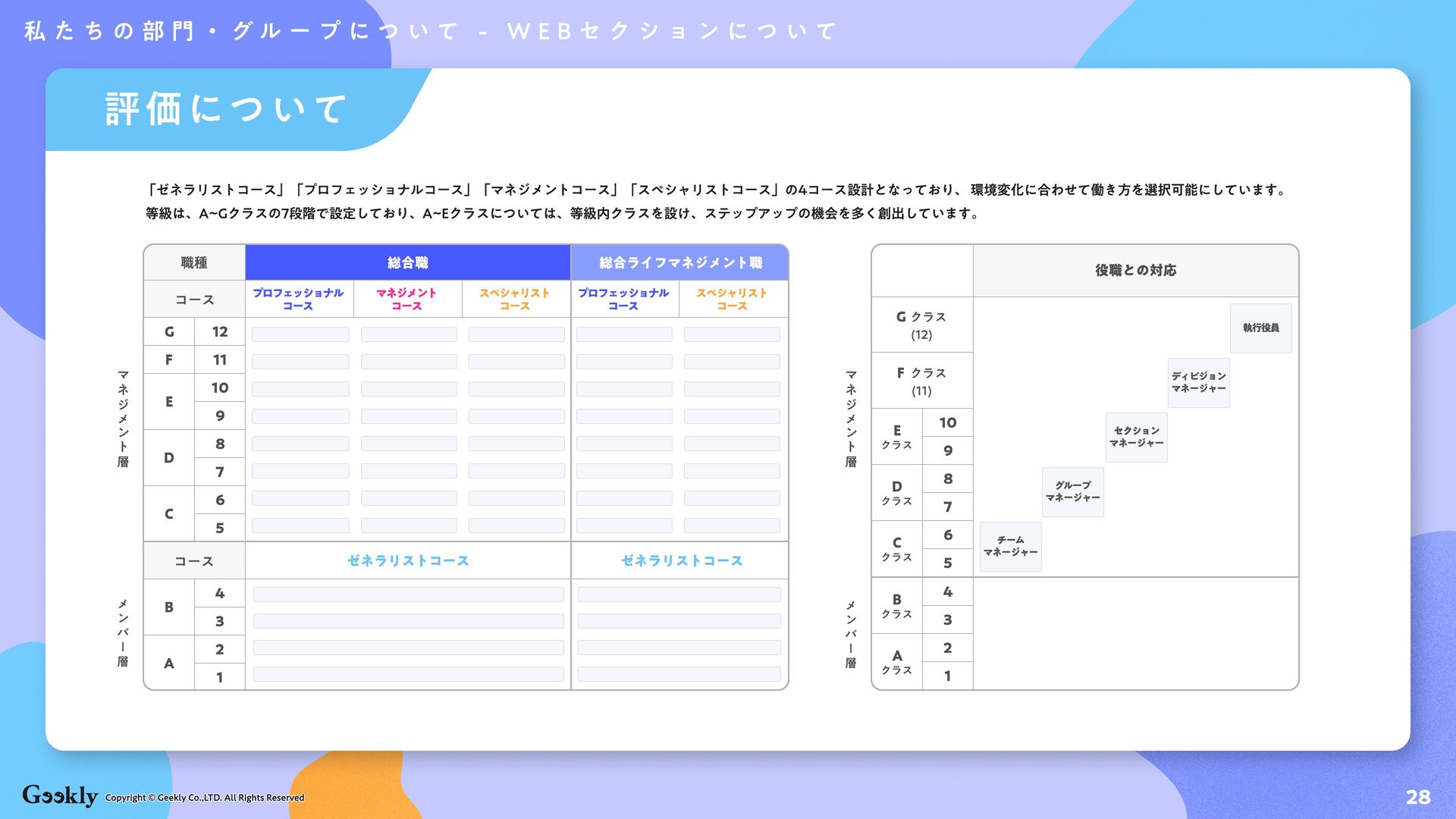Click grade 12 cell in left table
The height and width of the screenshot is (819, 1456).
point(220,331)
